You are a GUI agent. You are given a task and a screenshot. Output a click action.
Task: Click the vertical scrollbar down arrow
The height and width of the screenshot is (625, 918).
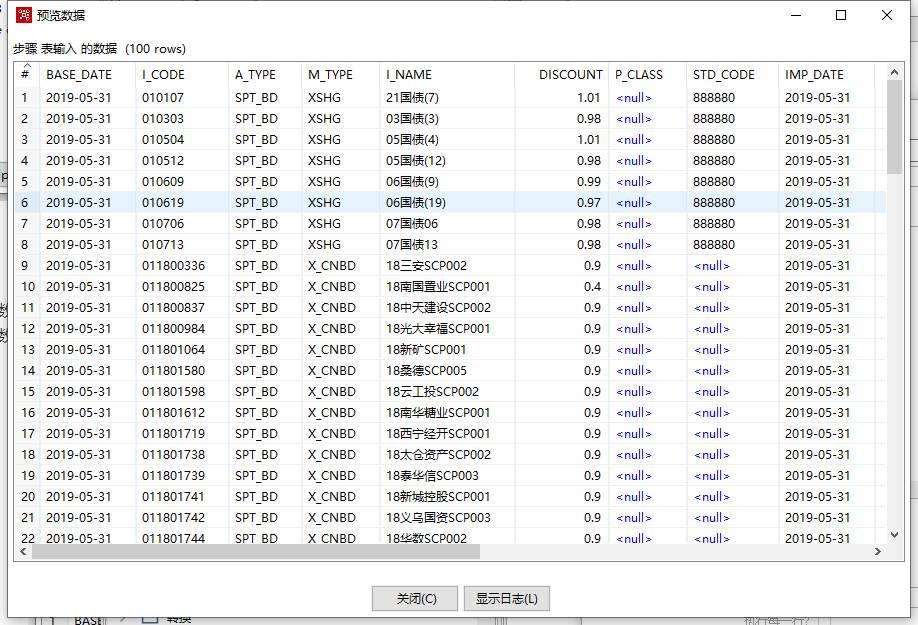pos(894,534)
